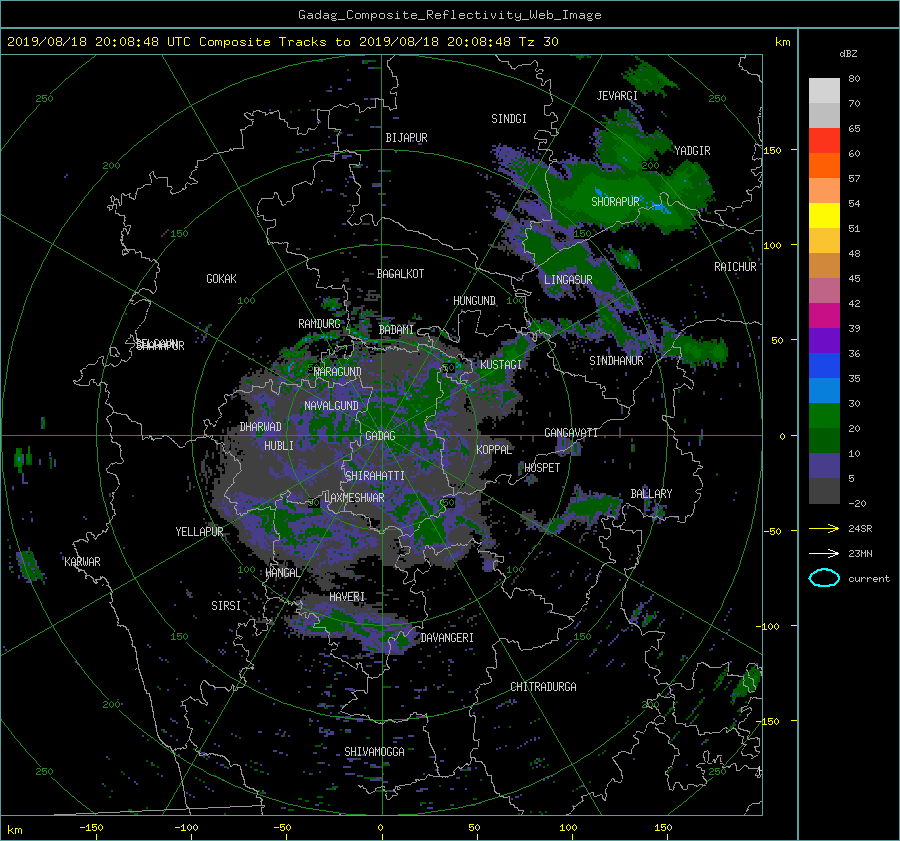Click the GANGAVATI city label

(571, 432)
